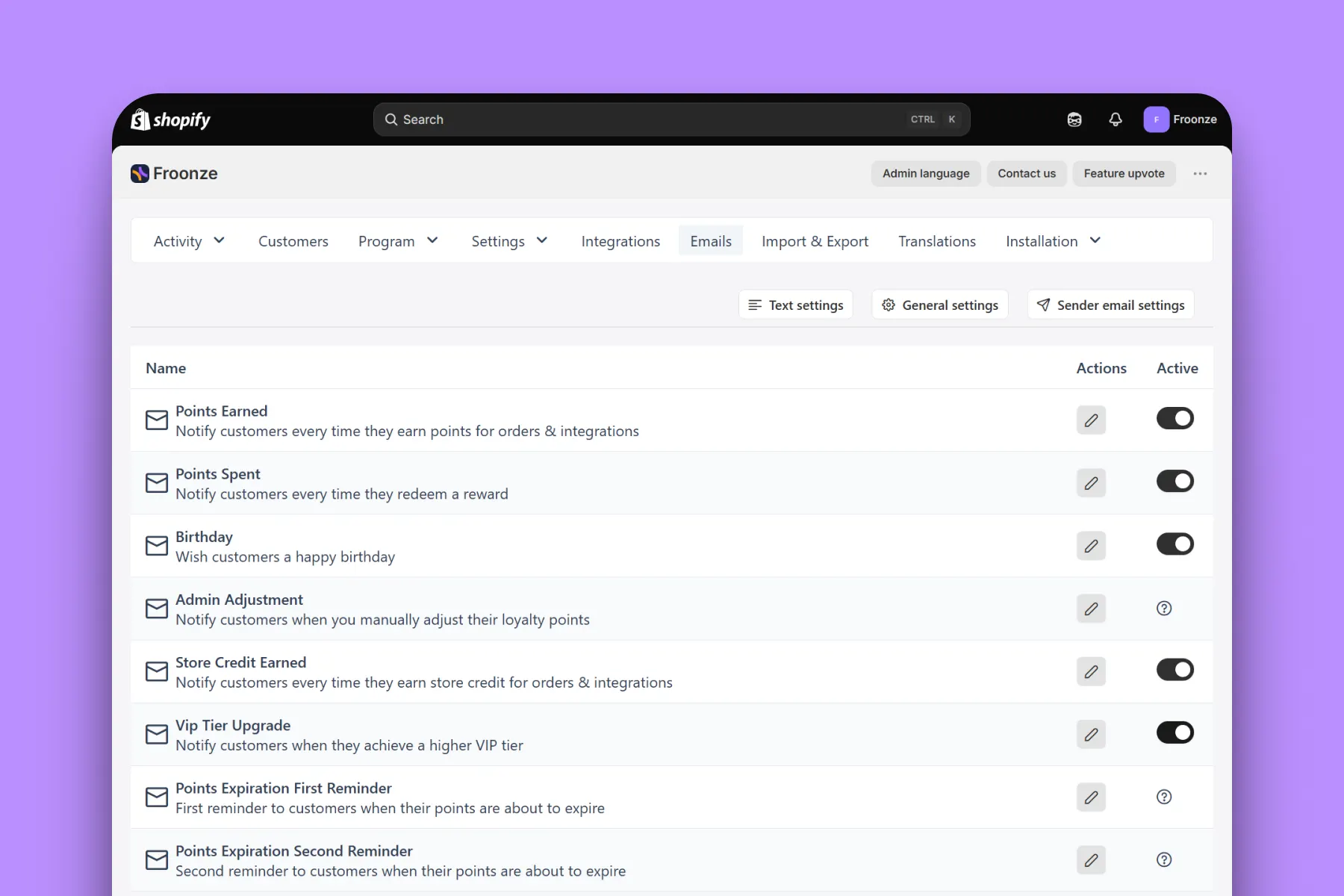
Task: Click the Birthday email name
Action: (204, 537)
